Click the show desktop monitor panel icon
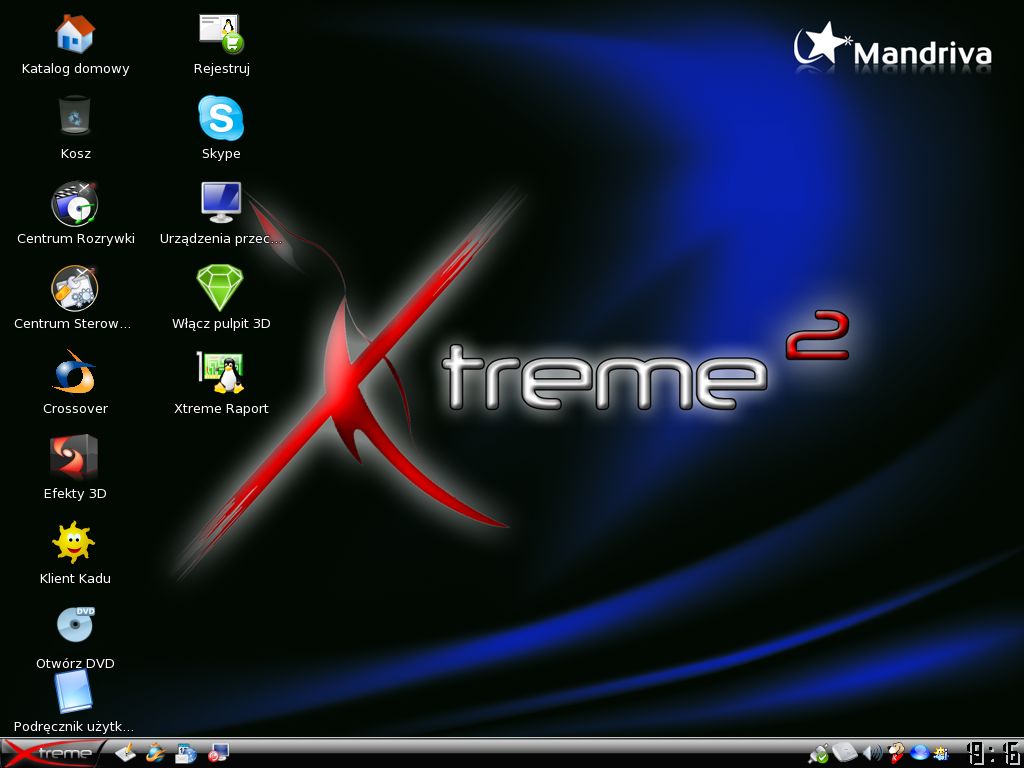The width and height of the screenshot is (1024, 768). (217, 754)
